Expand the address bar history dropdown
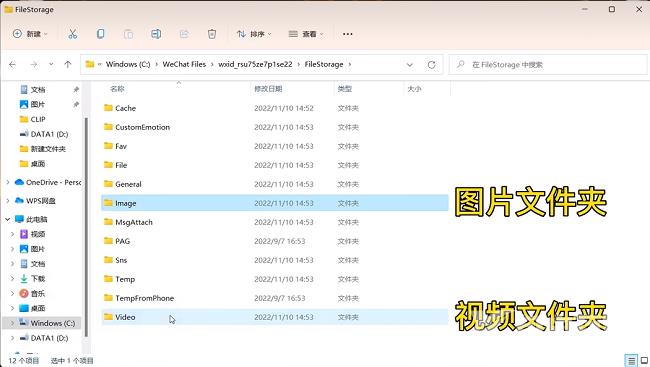Screen dimensions: 650x367 [410, 65]
